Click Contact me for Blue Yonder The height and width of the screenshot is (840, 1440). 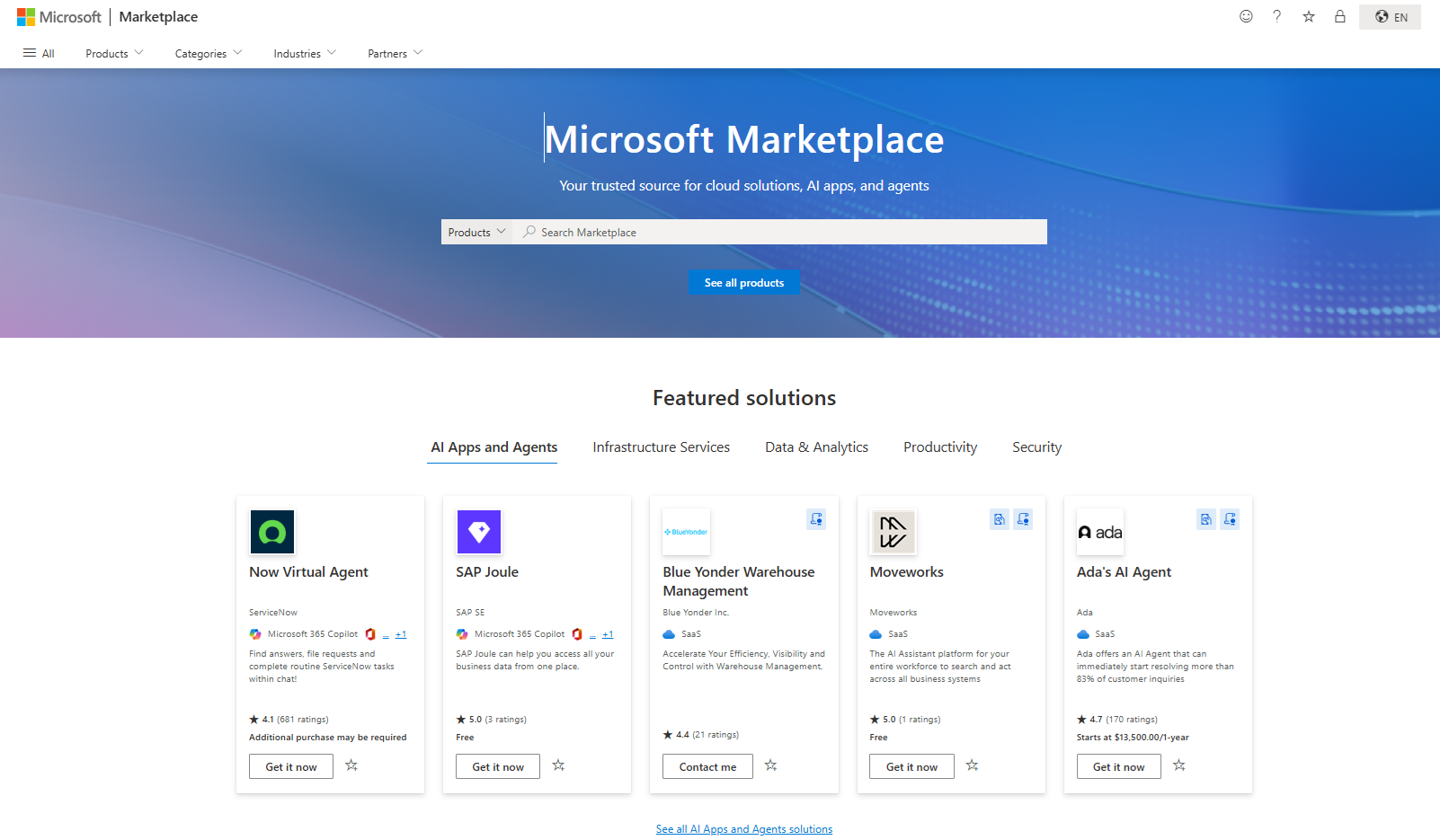(707, 766)
